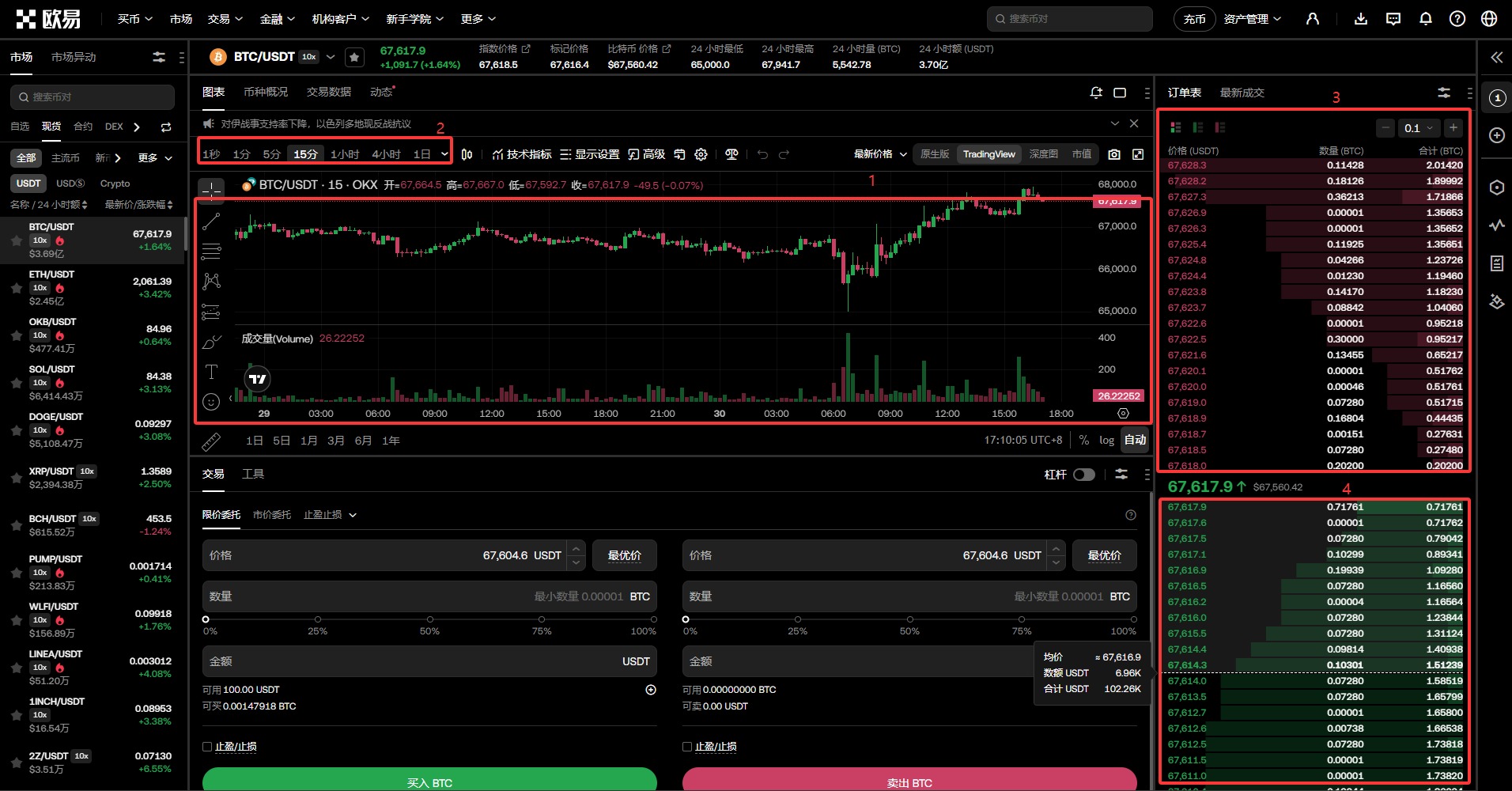Screen dimensions: 1512x791
Task: Toggle 自动 auto scale on chart
Action: coord(1135,441)
